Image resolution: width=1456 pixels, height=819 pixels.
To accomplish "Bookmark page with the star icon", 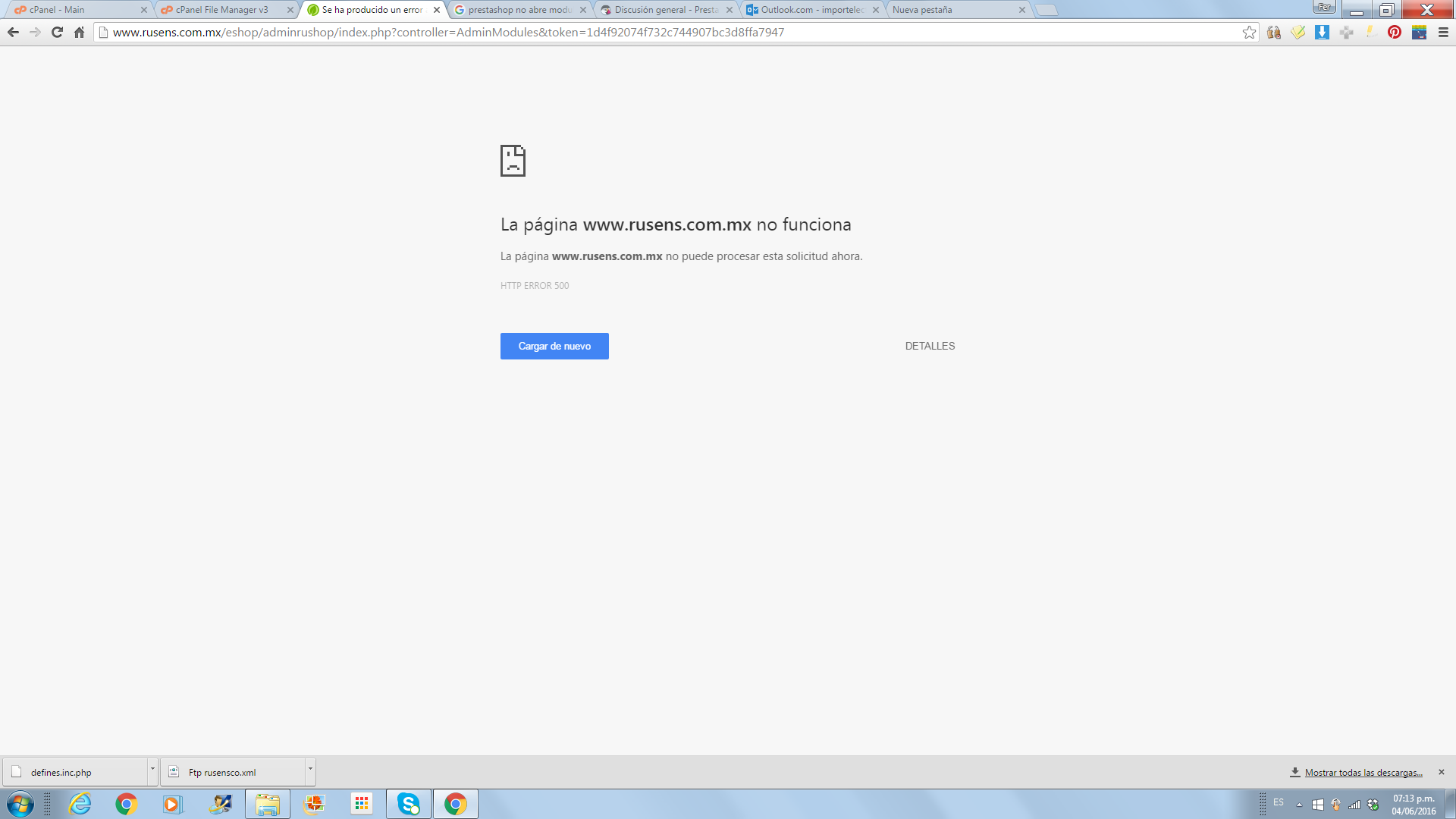I will click(1249, 32).
